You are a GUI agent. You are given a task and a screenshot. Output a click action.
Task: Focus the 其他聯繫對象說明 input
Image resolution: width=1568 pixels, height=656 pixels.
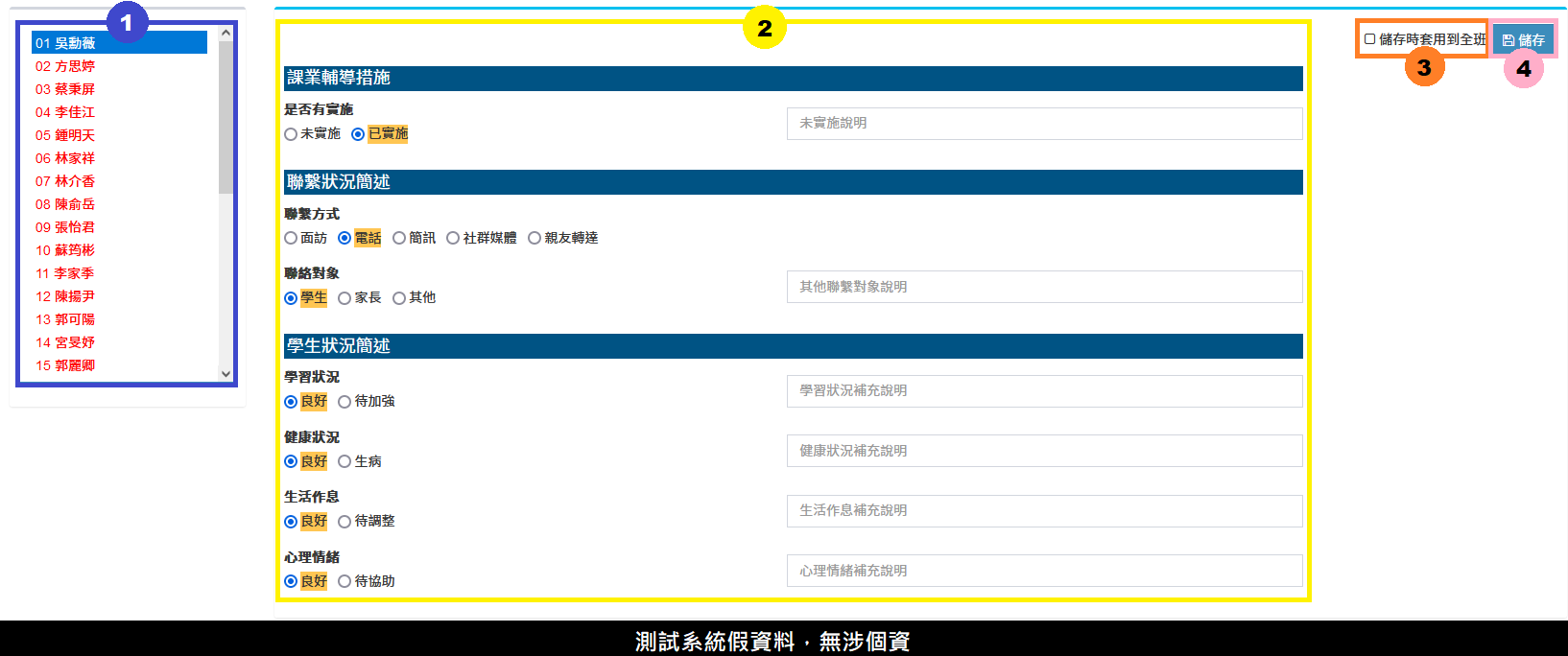point(1044,287)
